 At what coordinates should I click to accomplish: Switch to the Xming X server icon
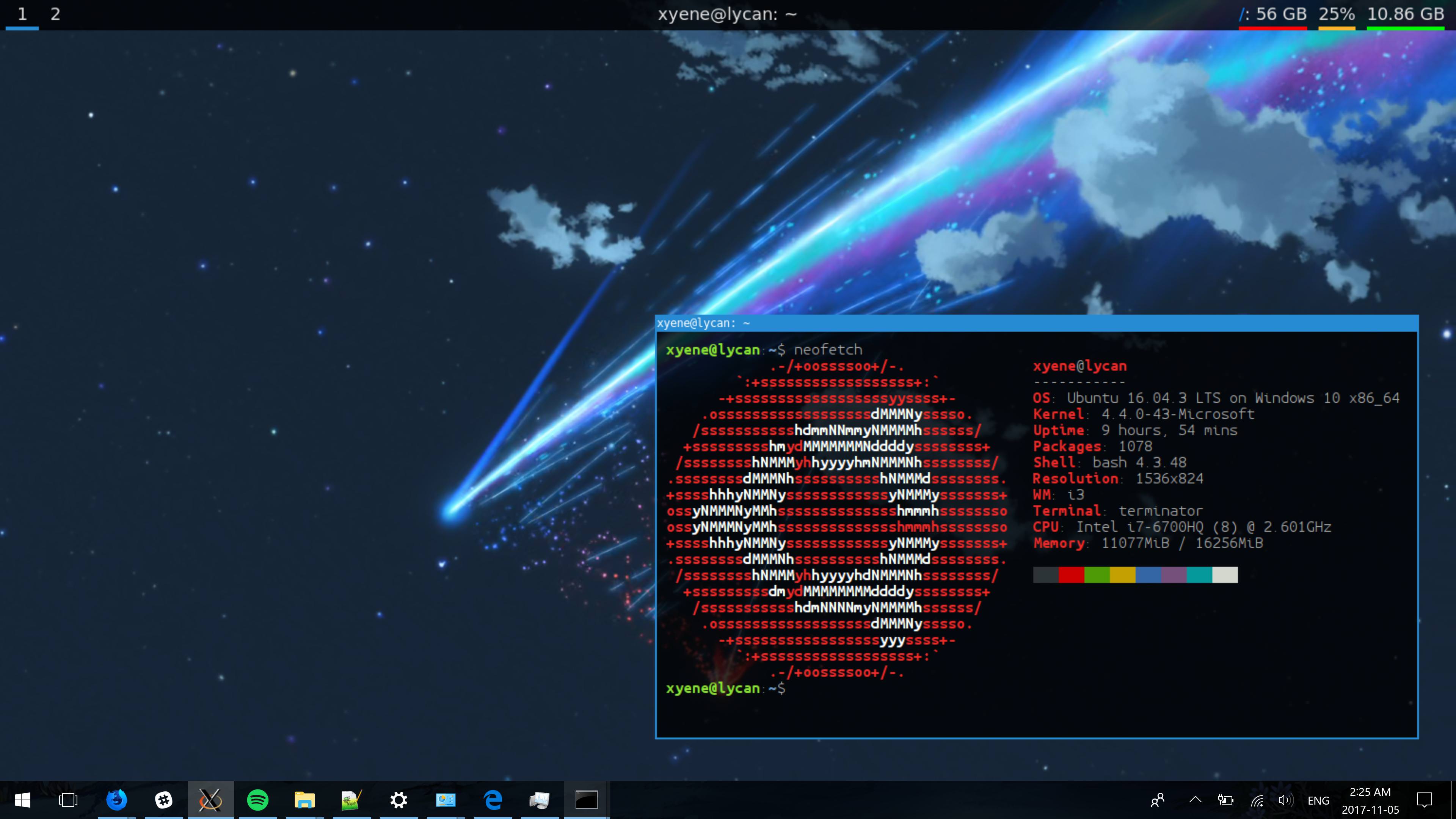coord(210,800)
